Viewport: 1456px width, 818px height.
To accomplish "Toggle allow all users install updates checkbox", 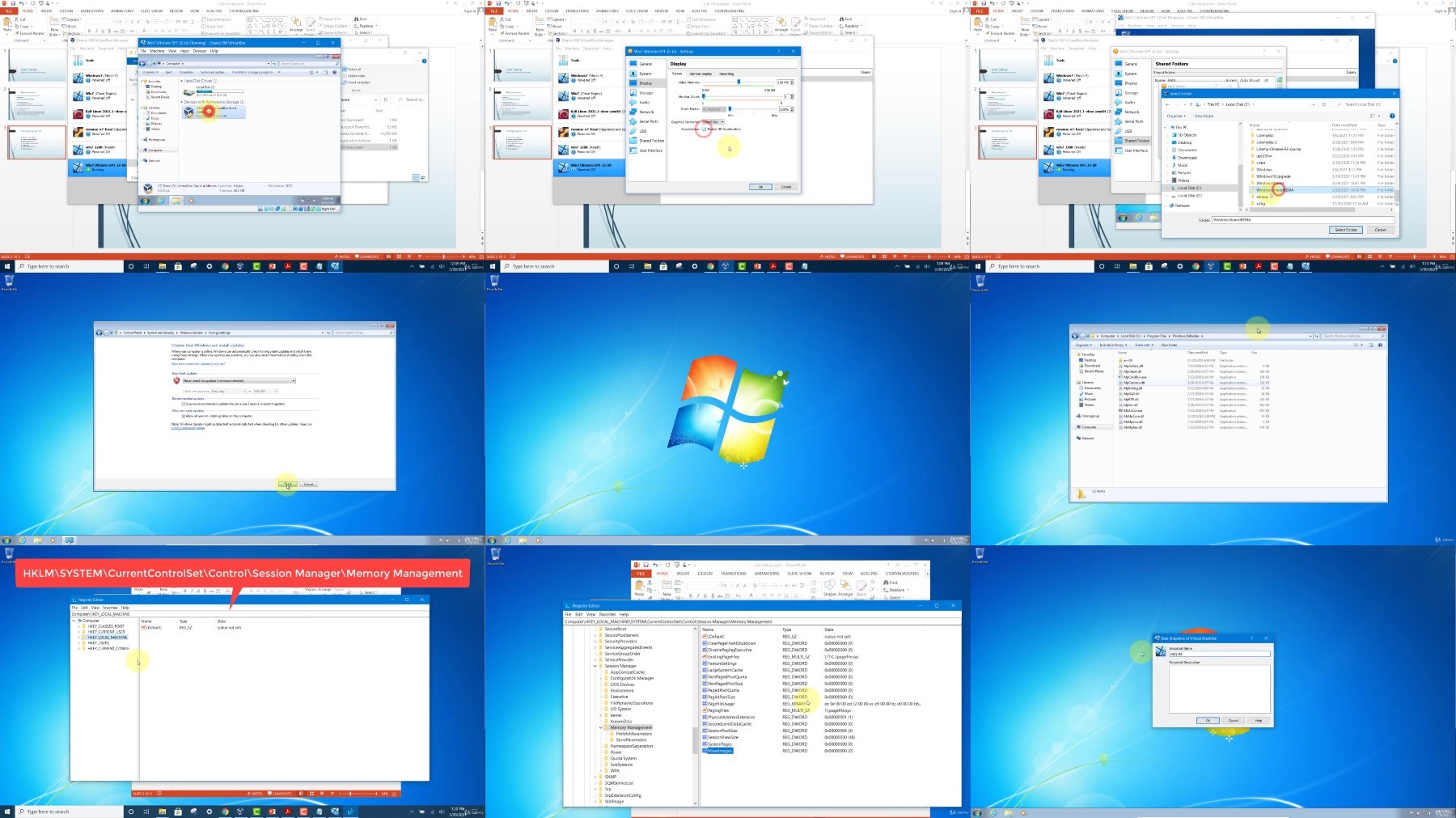I will (183, 416).
